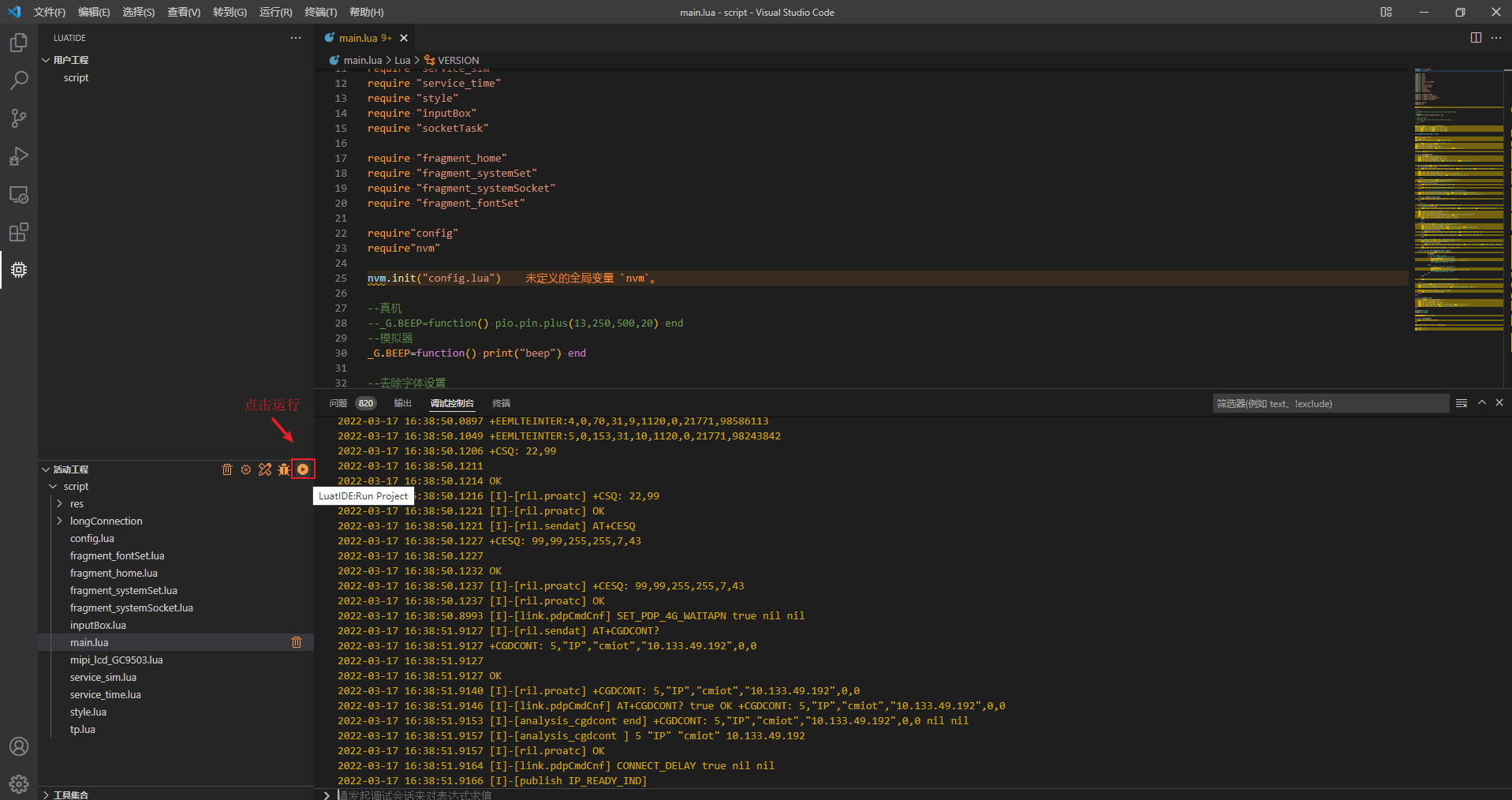Open the Manage gear icon
1512x800 pixels.
(19, 784)
